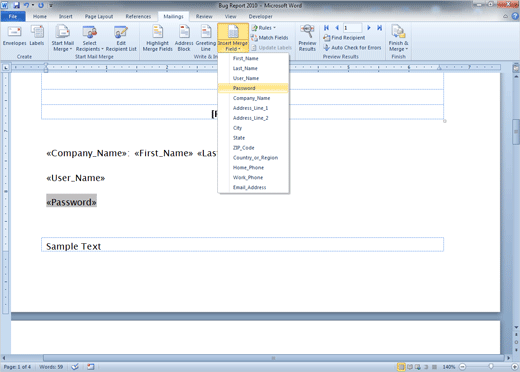Switch to Home tab
520x372 pixels.
tap(40, 16)
